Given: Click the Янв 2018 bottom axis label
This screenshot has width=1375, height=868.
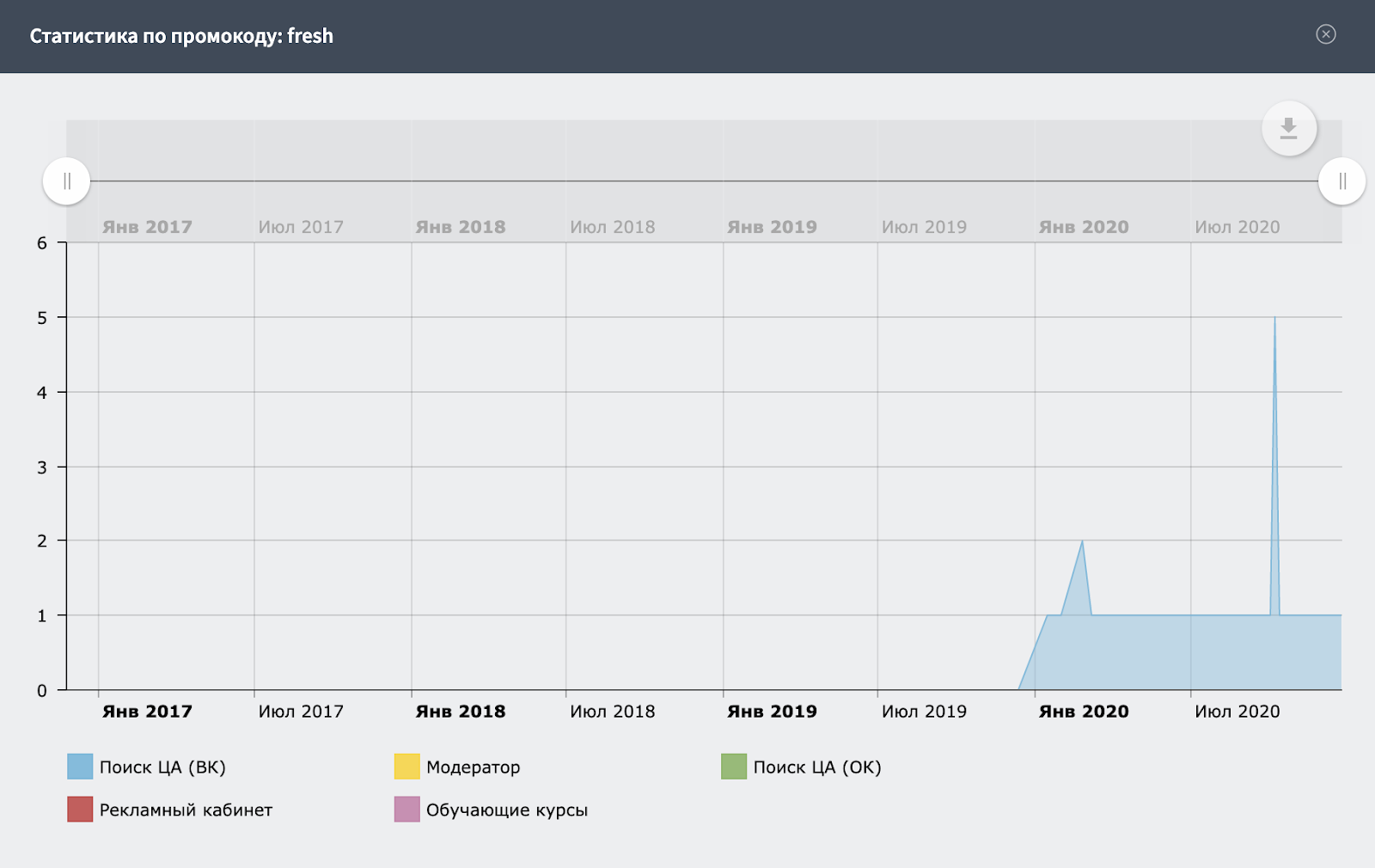Looking at the screenshot, I should (x=461, y=712).
